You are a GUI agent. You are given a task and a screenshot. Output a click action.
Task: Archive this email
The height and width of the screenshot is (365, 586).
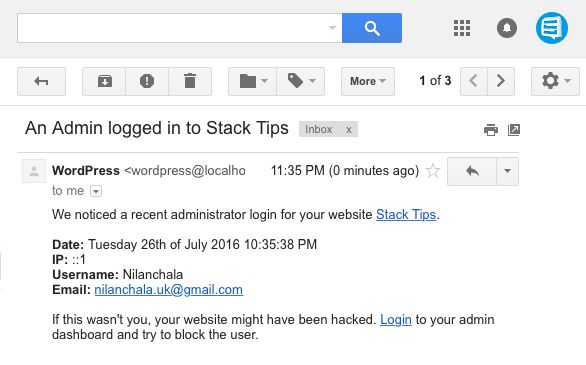[104, 81]
